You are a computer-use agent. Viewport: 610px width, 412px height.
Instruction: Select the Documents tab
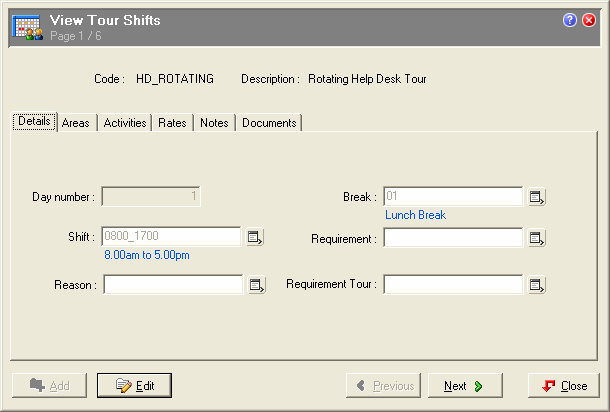point(269,123)
